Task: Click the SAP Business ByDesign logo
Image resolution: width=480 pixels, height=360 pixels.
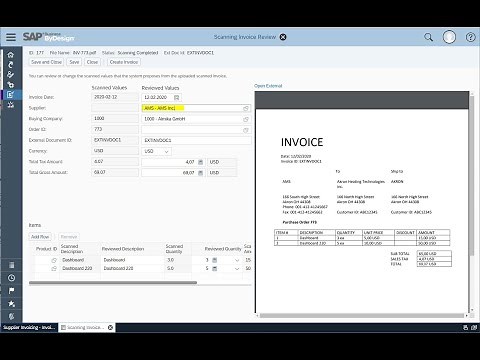Action: pos(49,37)
